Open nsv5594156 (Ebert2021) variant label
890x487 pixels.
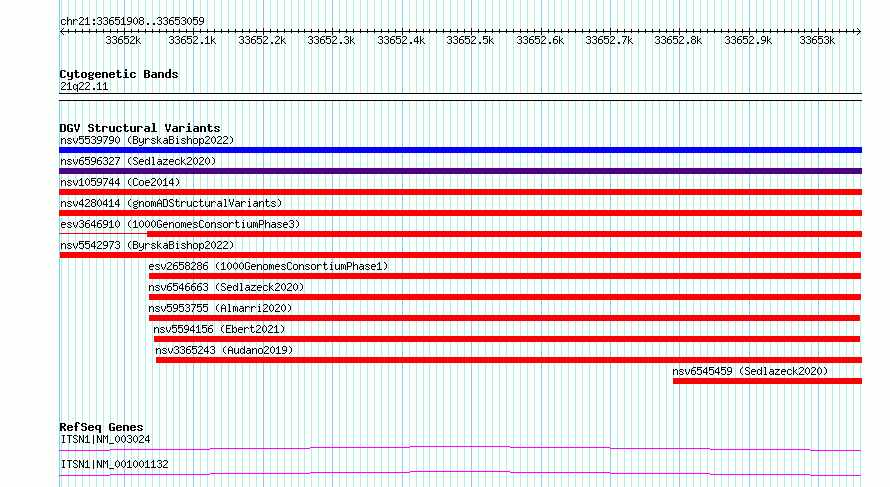tap(219, 329)
